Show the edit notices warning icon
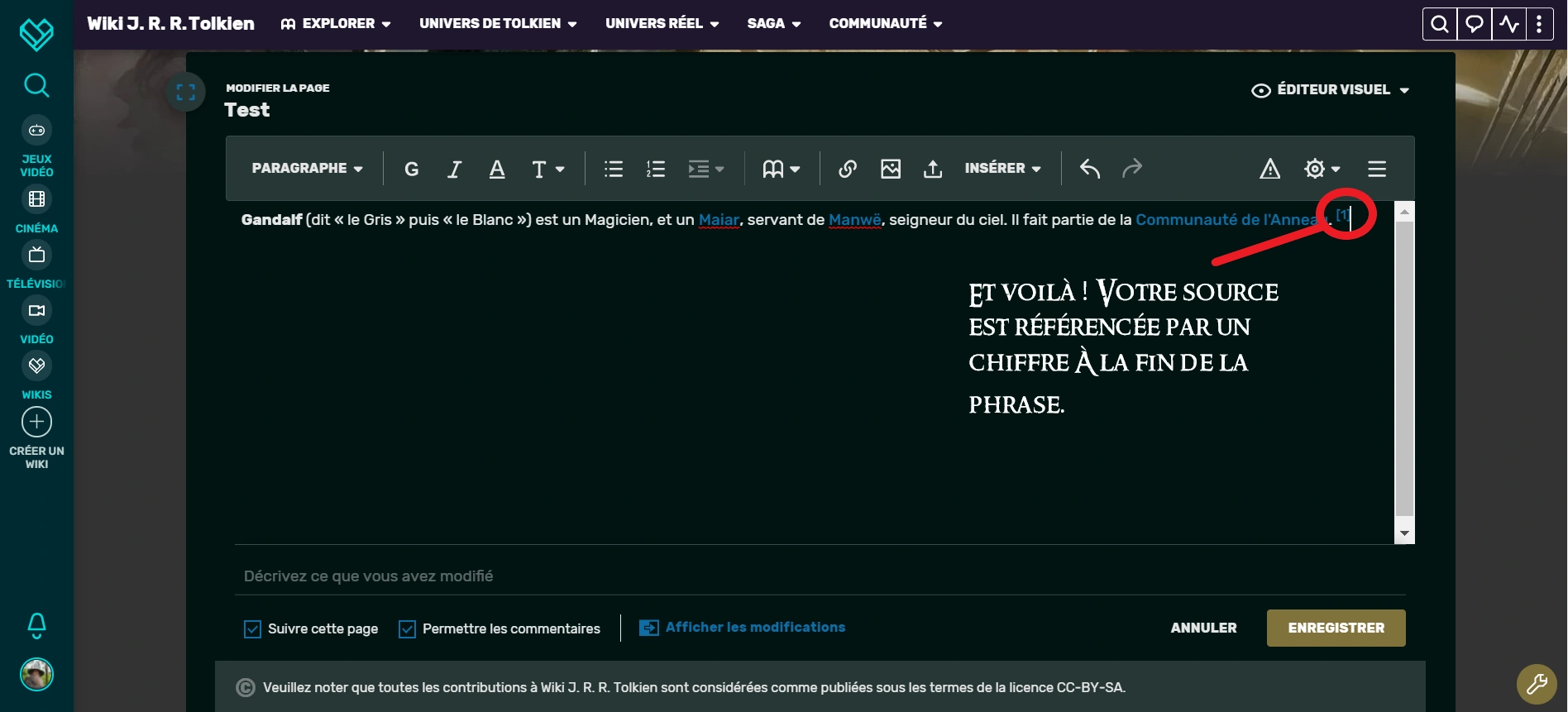 point(1270,169)
